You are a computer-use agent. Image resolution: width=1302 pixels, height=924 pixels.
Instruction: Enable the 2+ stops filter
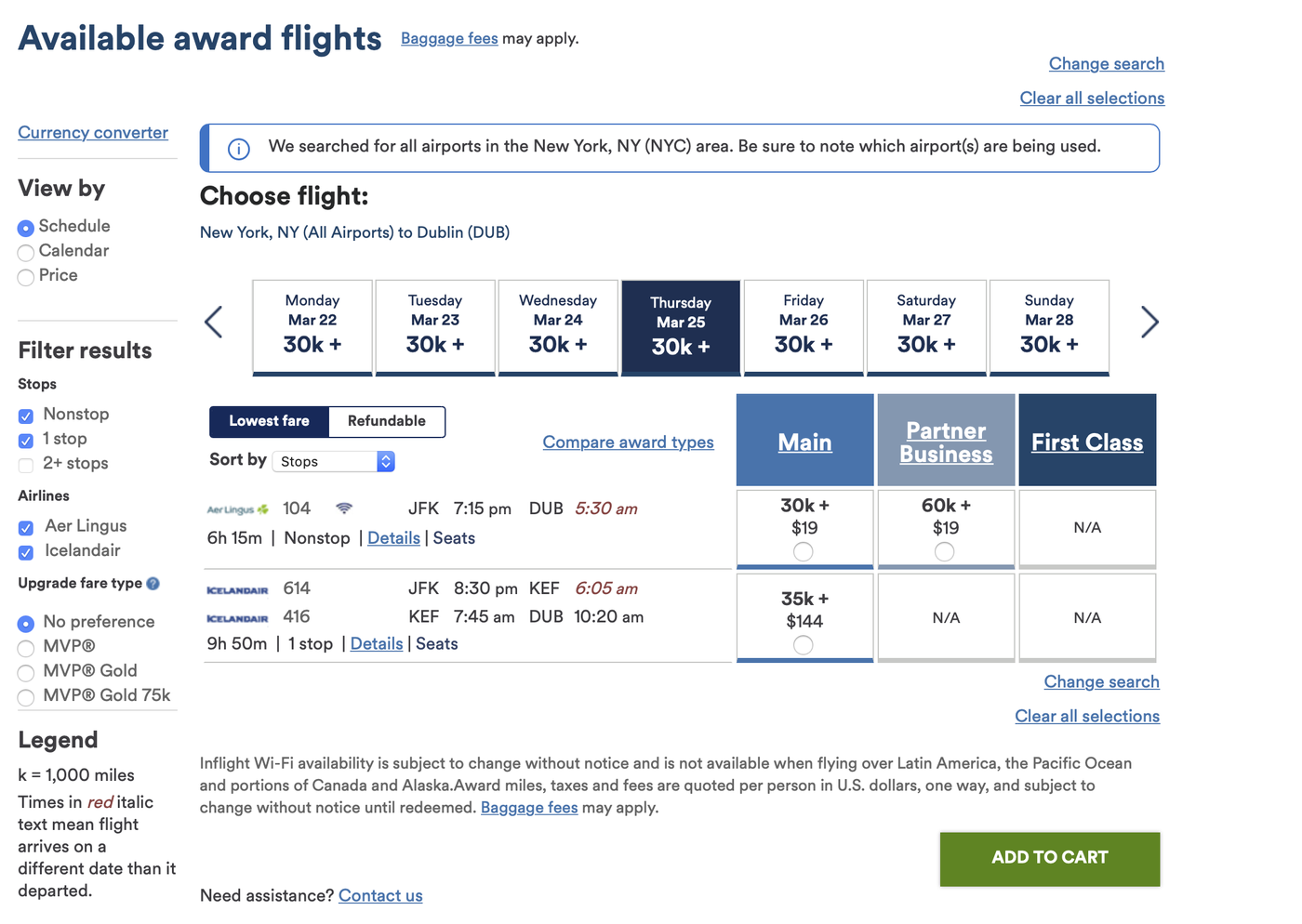25,465
